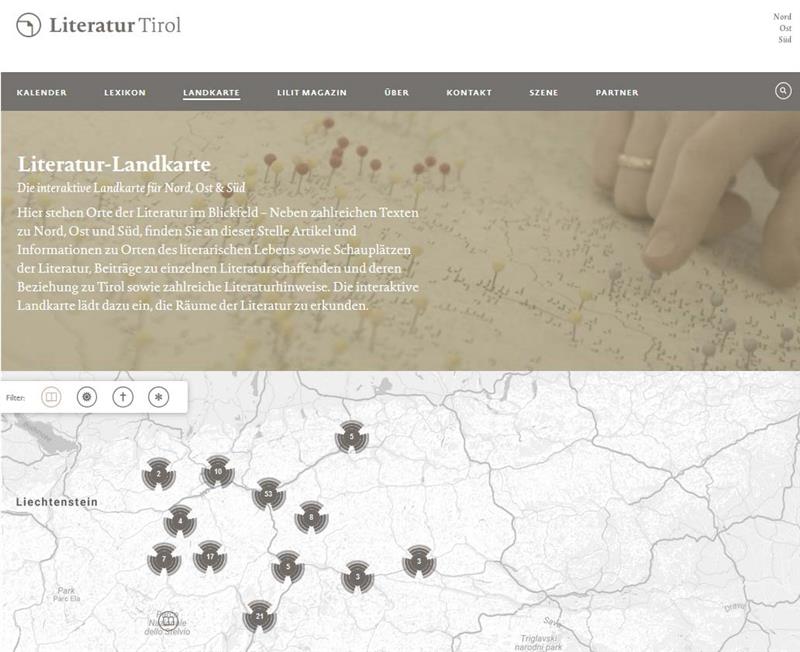Expand the cluster marker labeled 17
This screenshot has width=800, height=652.
209,556
